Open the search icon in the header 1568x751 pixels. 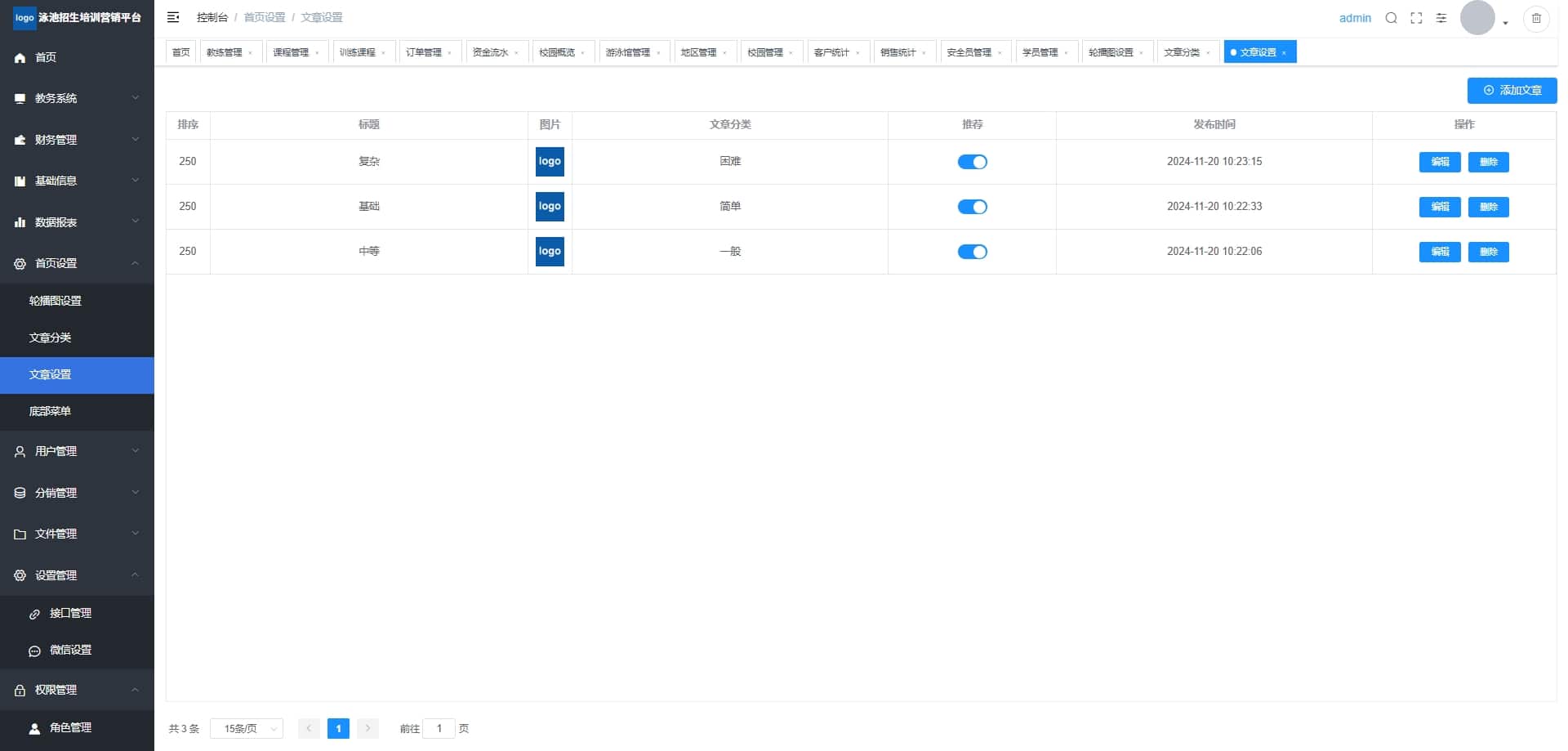tap(1392, 18)
